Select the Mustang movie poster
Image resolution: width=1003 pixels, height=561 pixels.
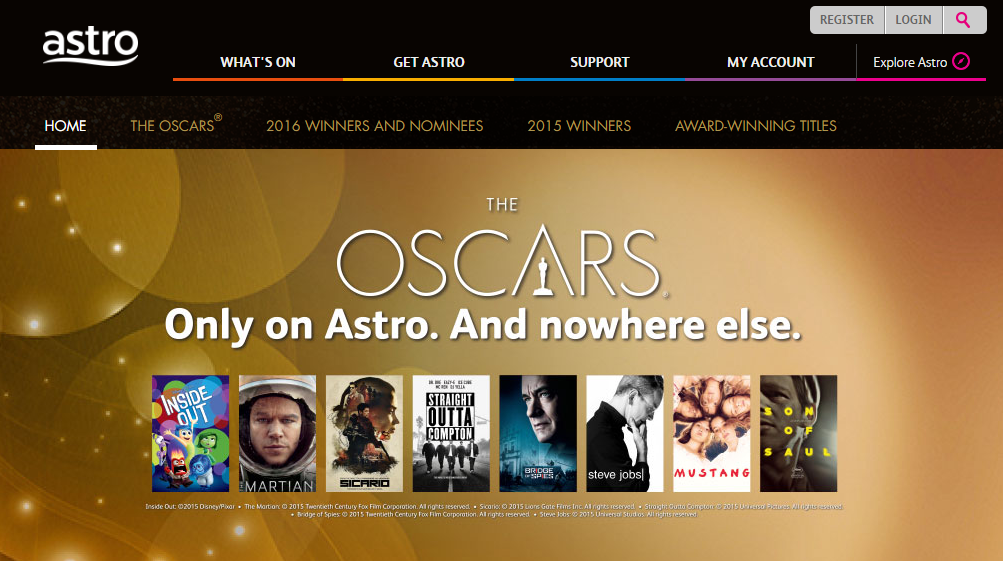(711, 434)
